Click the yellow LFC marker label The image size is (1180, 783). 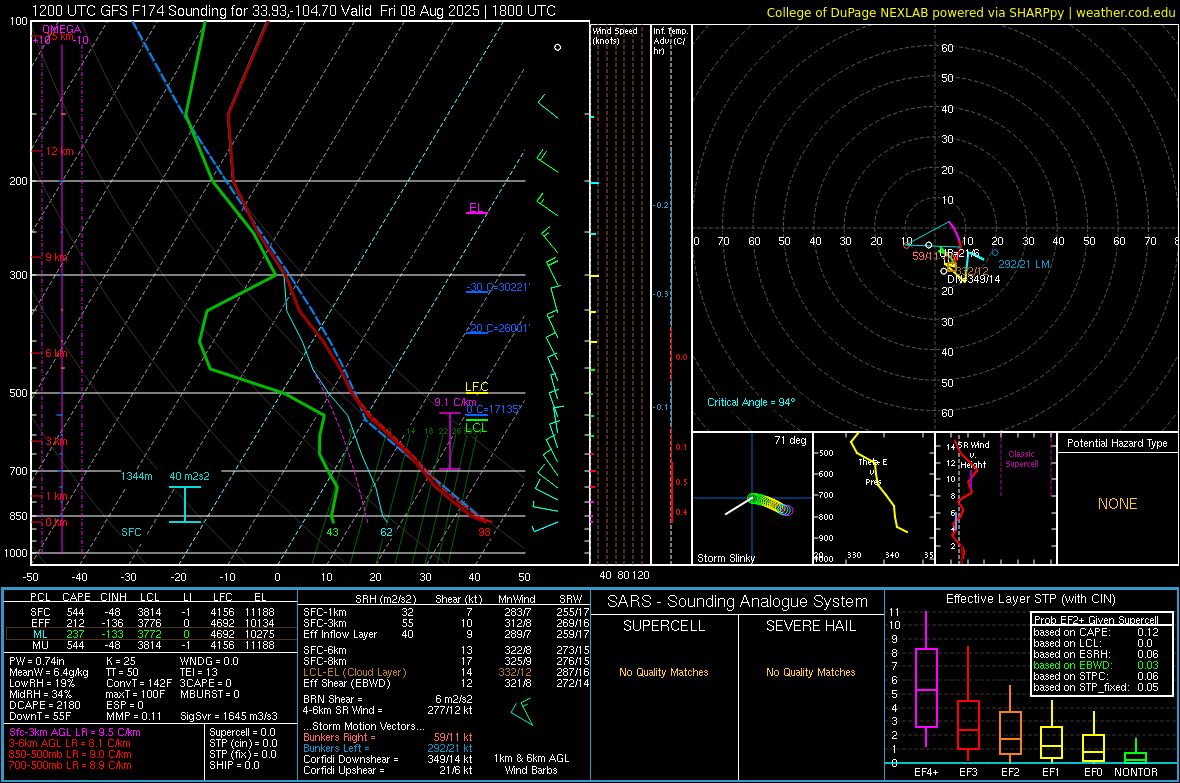click(476, 387)
